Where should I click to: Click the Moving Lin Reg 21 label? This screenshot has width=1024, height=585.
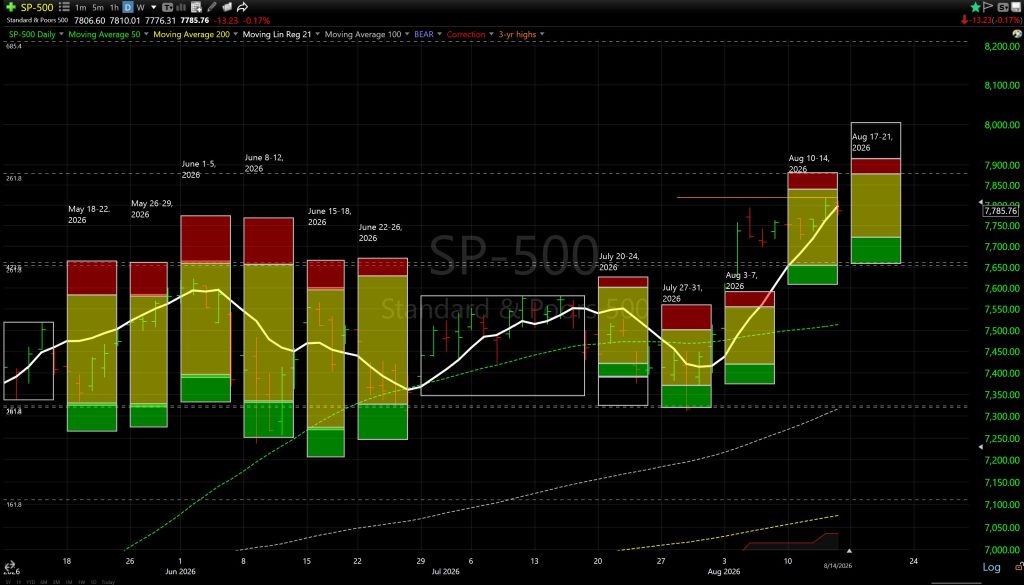pos(277,34)
